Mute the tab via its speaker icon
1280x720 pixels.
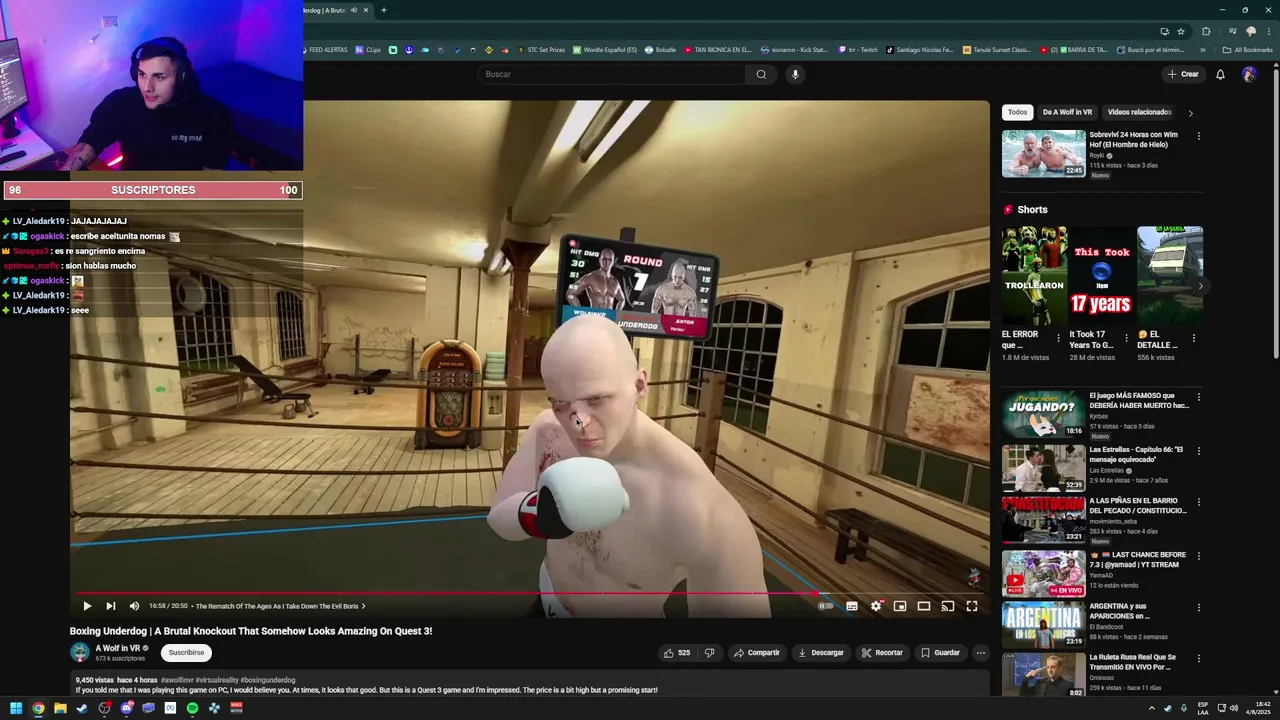pos(353,10)
